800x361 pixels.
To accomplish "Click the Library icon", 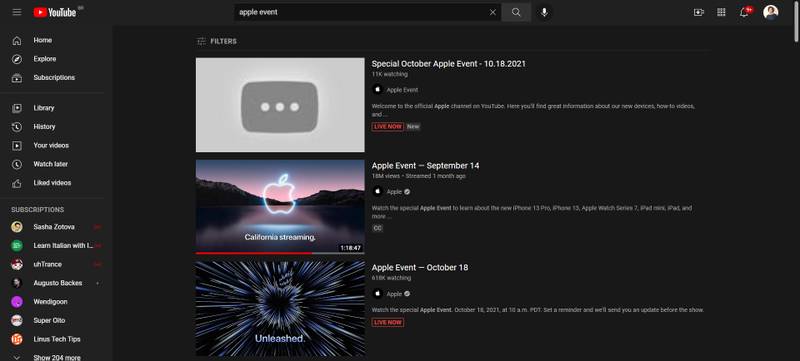I will 17,108.
